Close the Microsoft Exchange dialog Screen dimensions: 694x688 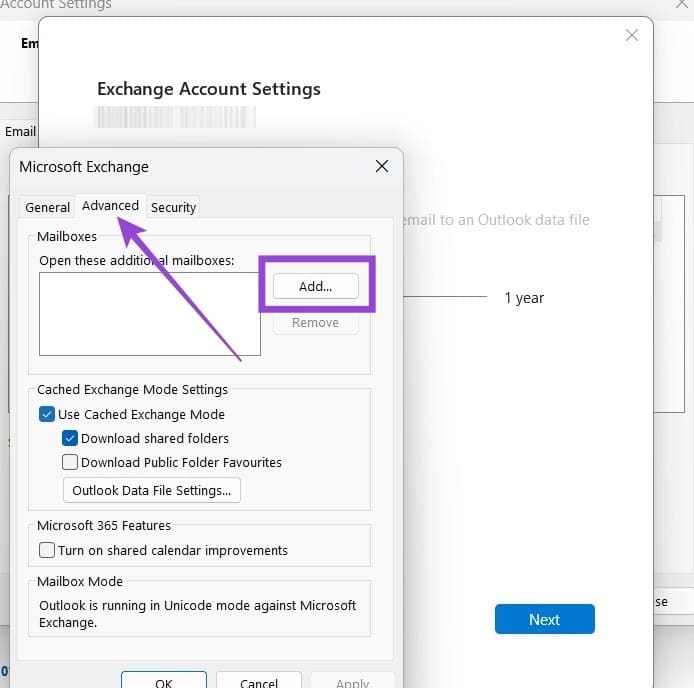pos(382,166)
